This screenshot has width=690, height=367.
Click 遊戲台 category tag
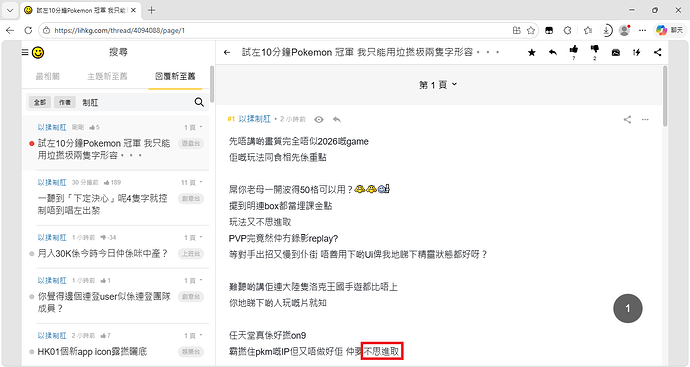point(191,143)
